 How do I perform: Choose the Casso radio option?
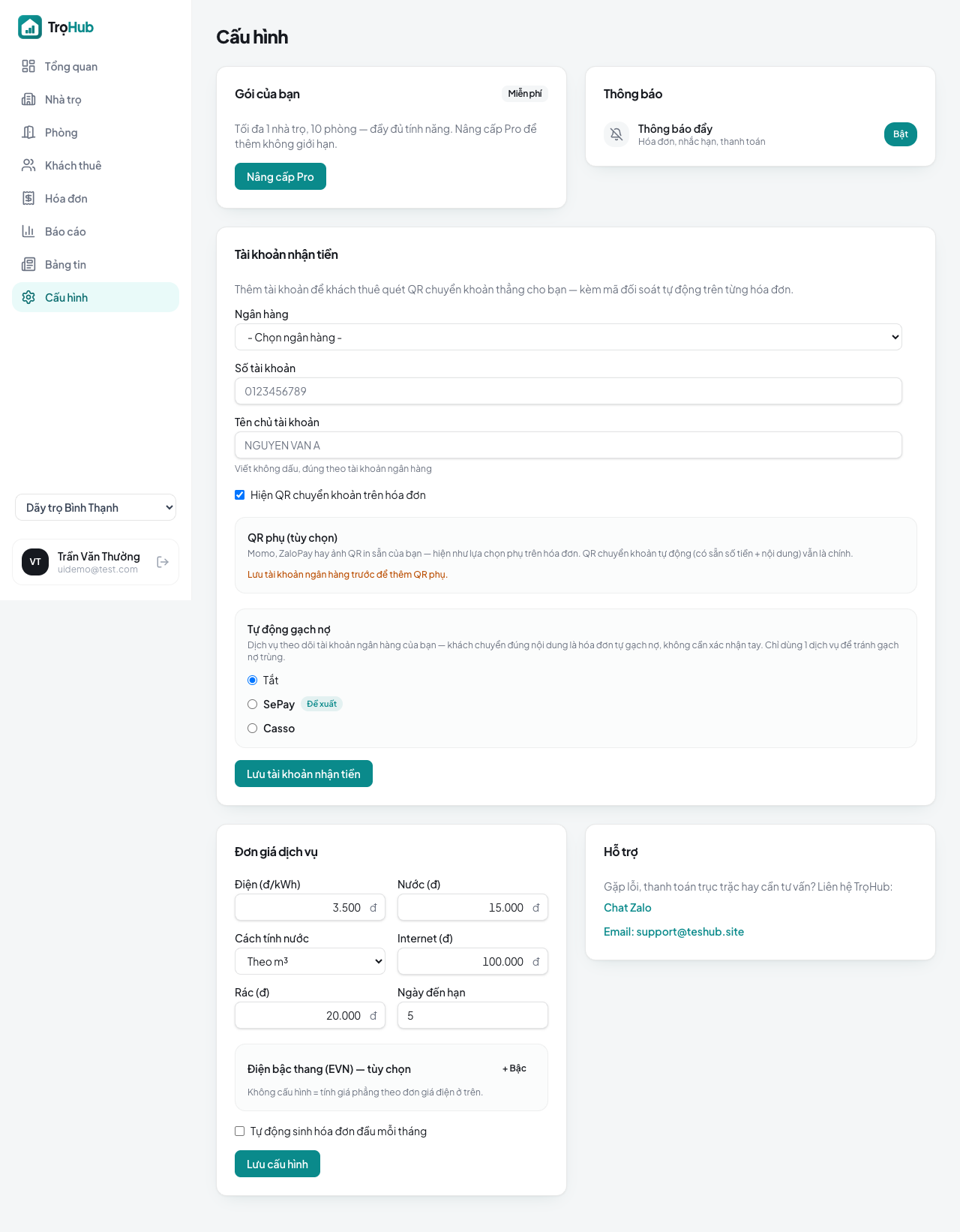pos(253,729)
